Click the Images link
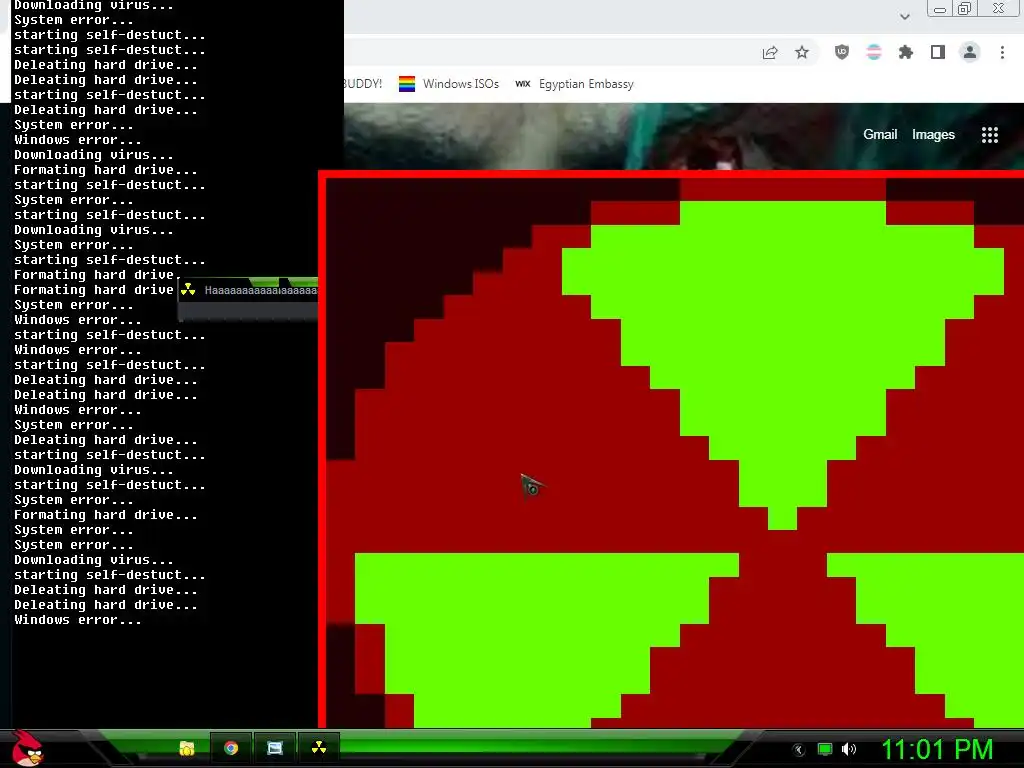The height and width of the screenshot is (768, 1024). tap(933, 135)
